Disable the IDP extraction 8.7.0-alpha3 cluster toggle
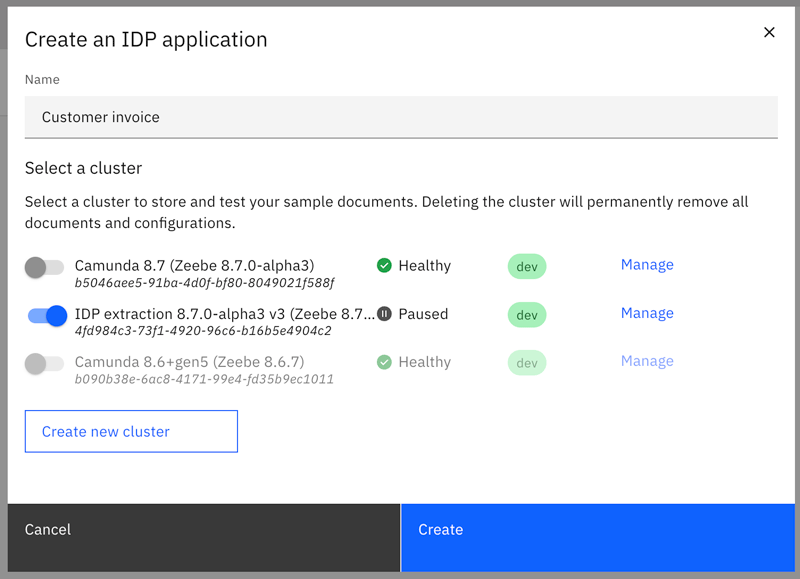This screenshot has height=579, width=800. pyautogui.click(x=45, y=314)
